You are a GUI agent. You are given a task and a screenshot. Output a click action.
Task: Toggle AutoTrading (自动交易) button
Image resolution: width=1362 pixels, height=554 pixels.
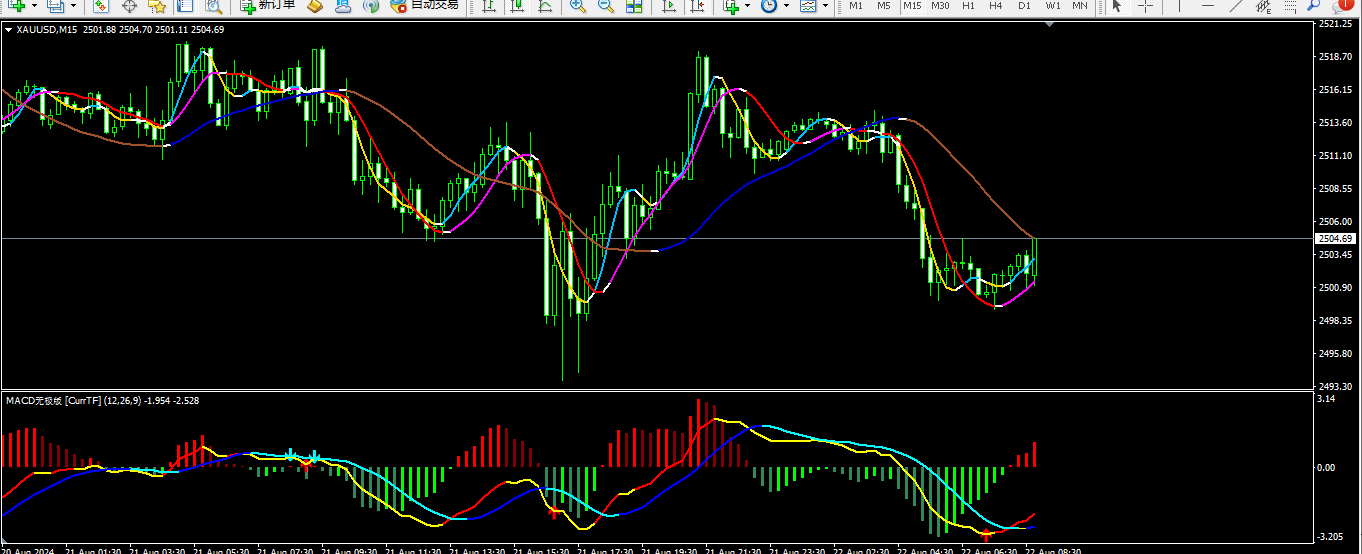pos(424,5)
